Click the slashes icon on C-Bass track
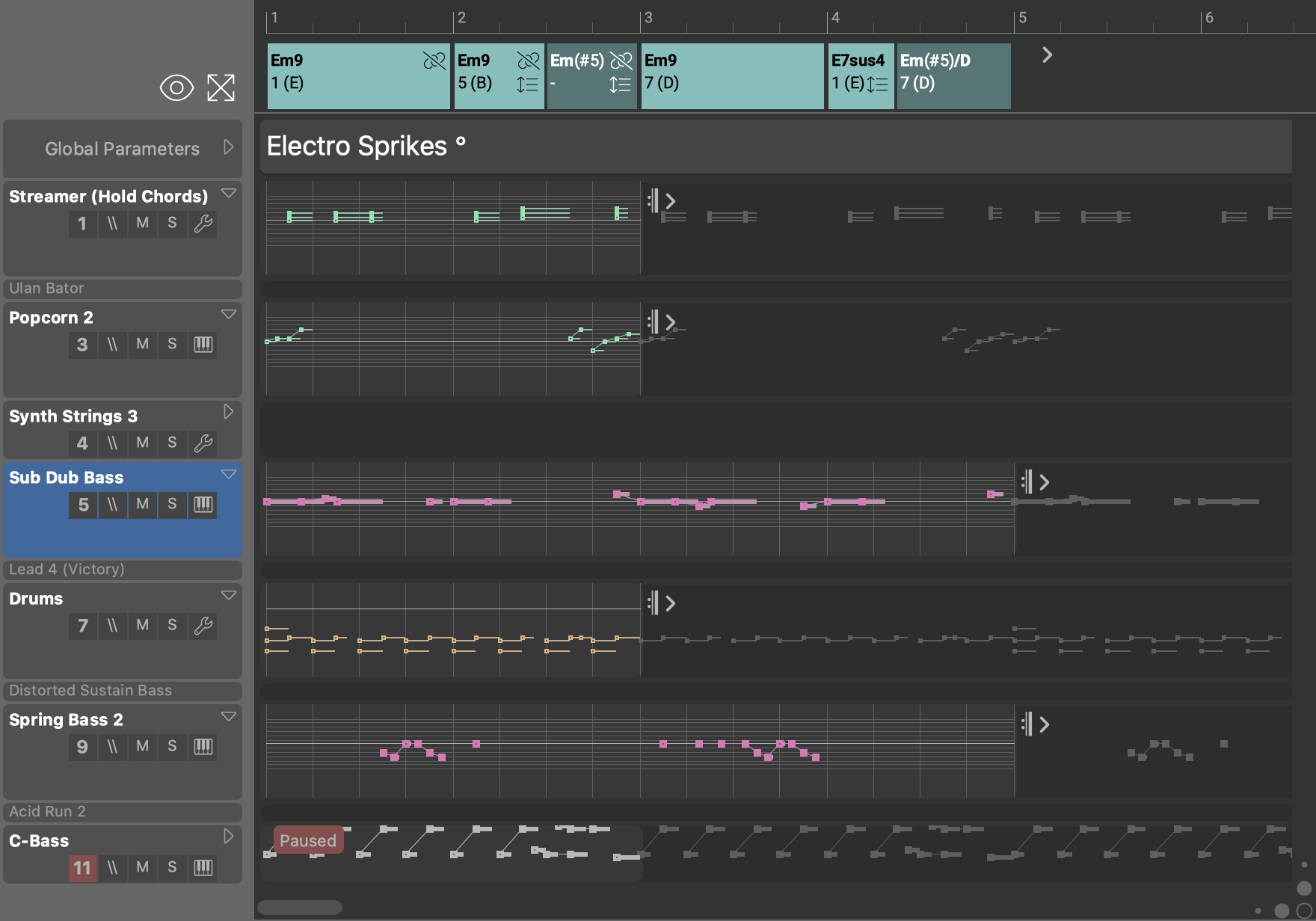The height and width of the screenshot is (921, 1316). pos(112,868)
